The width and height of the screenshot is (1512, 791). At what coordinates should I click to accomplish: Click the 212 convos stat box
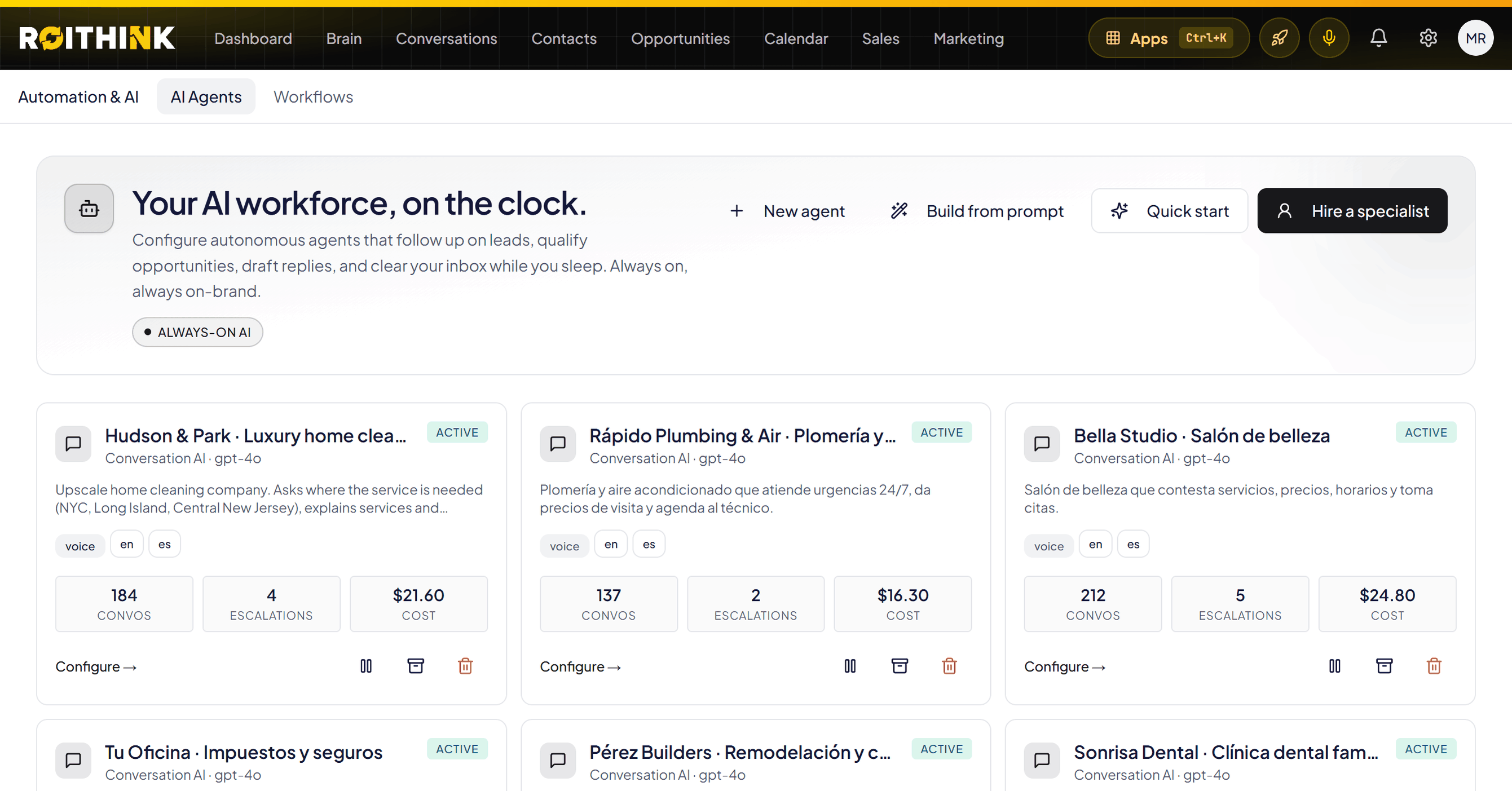pos(1093,604)
